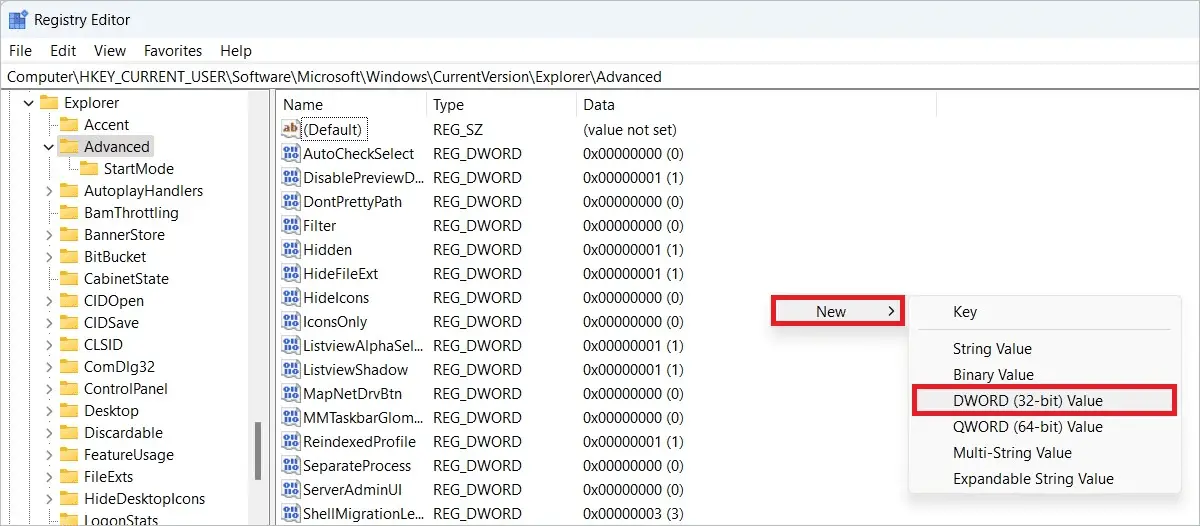The width and height of the screenshot is (1200, 526).
Task: Click the registry path address bar
Action: 600,76
